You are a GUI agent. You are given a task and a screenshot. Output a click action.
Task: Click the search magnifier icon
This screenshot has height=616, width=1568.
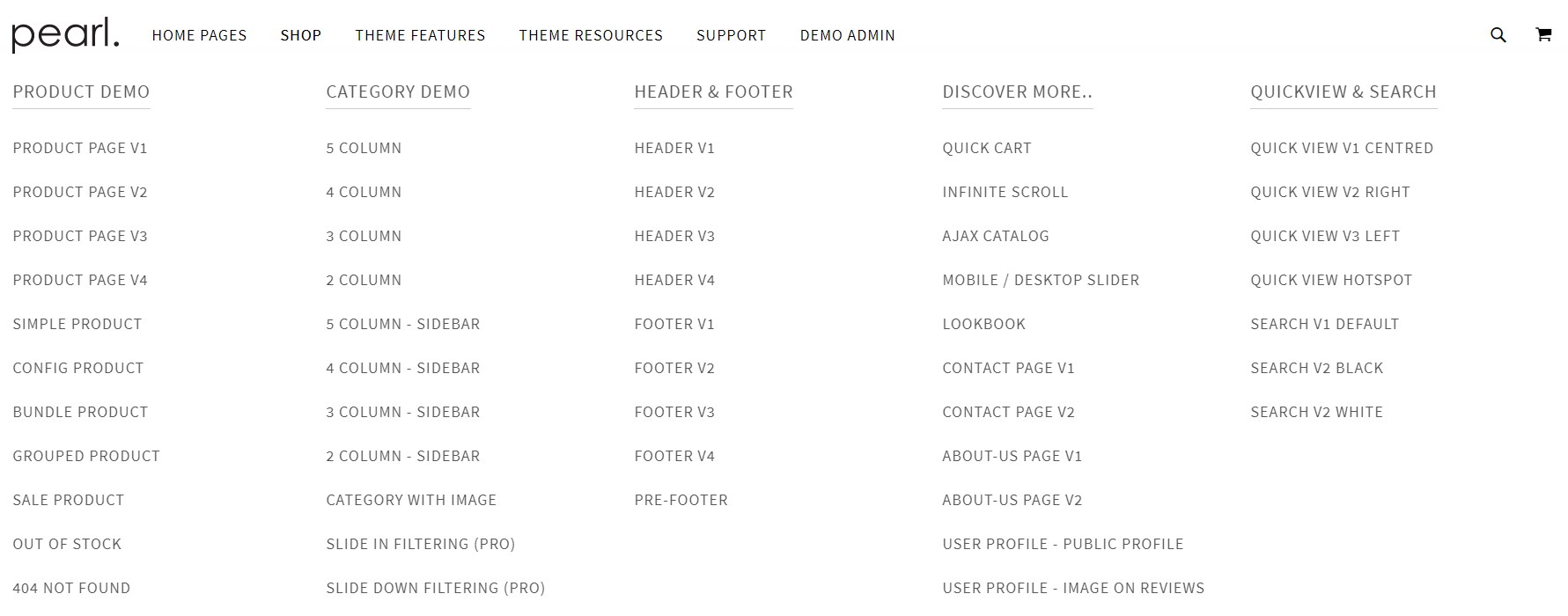click(x=1498, y=35)
